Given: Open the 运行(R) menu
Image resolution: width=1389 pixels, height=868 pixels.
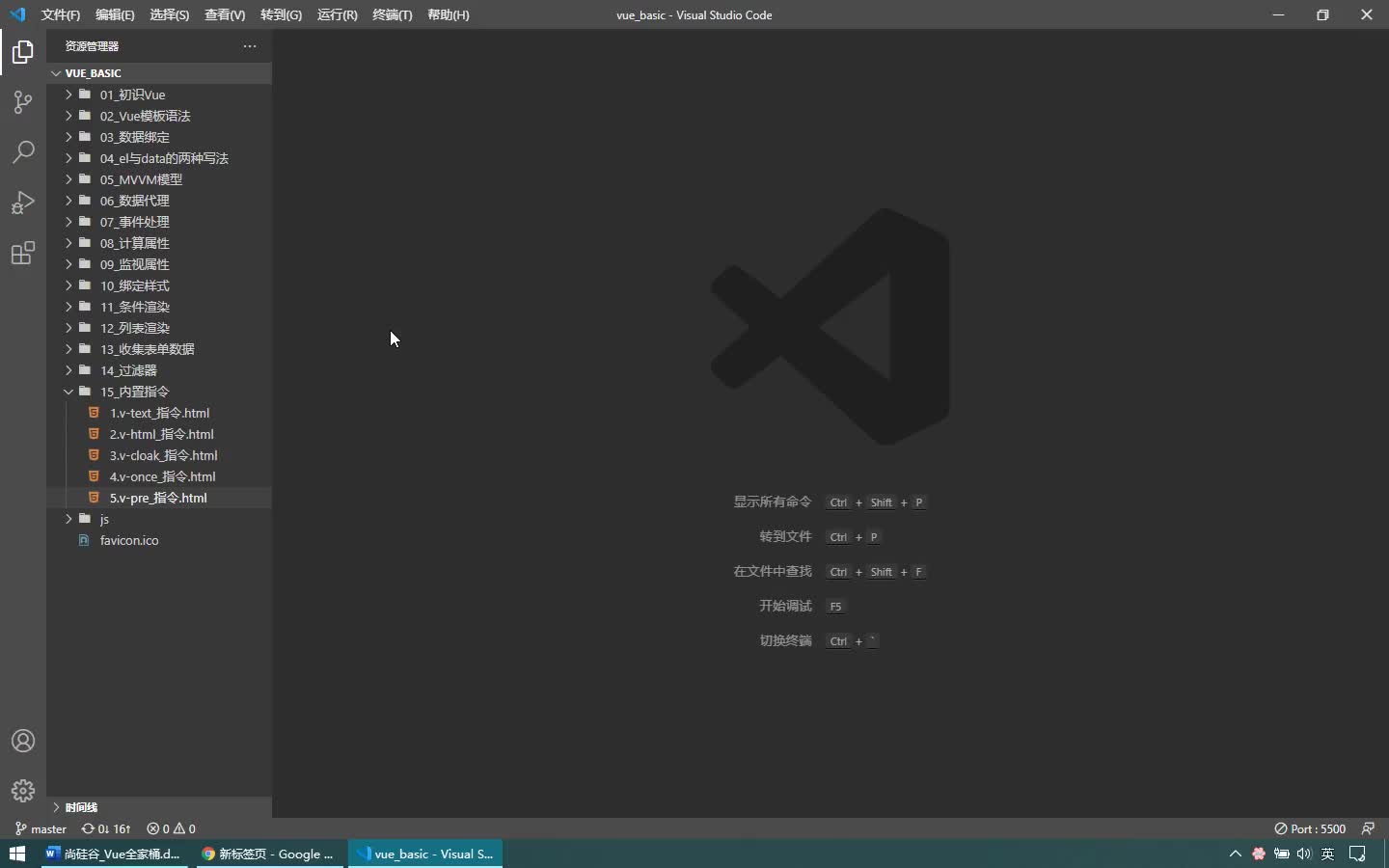Looking at the screenshot, I should pyautogui.click(x=337, y=14).
